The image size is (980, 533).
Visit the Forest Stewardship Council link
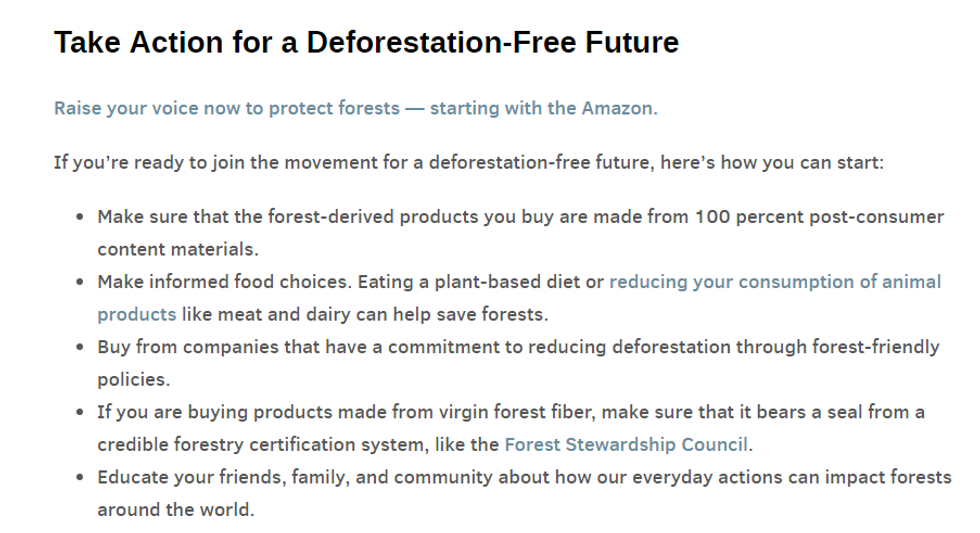coord(626,444)
